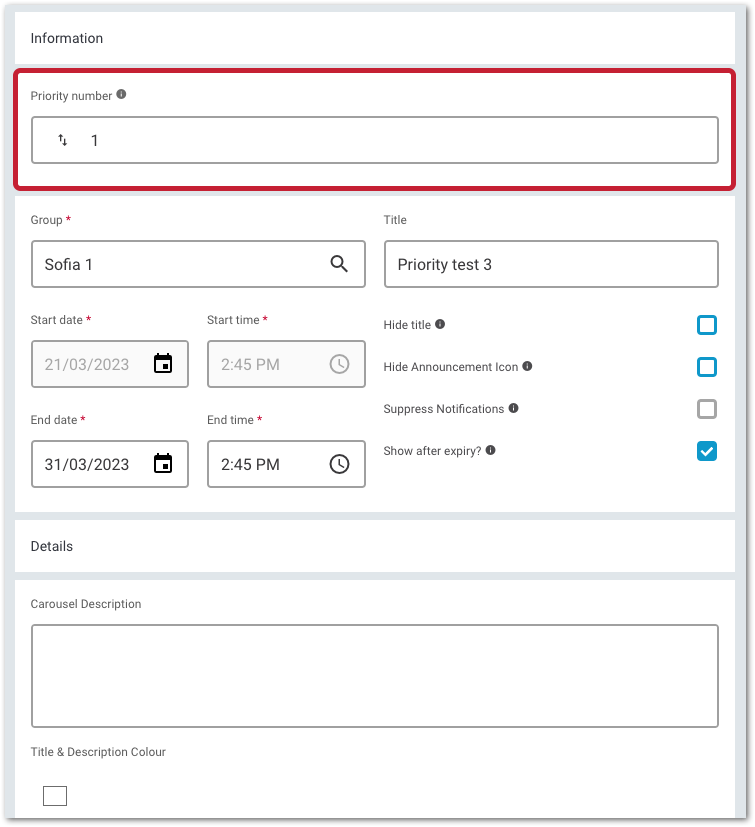Click the priority sort arrows icon
Viewport: 755px width, 827px height.
(63, 140)
